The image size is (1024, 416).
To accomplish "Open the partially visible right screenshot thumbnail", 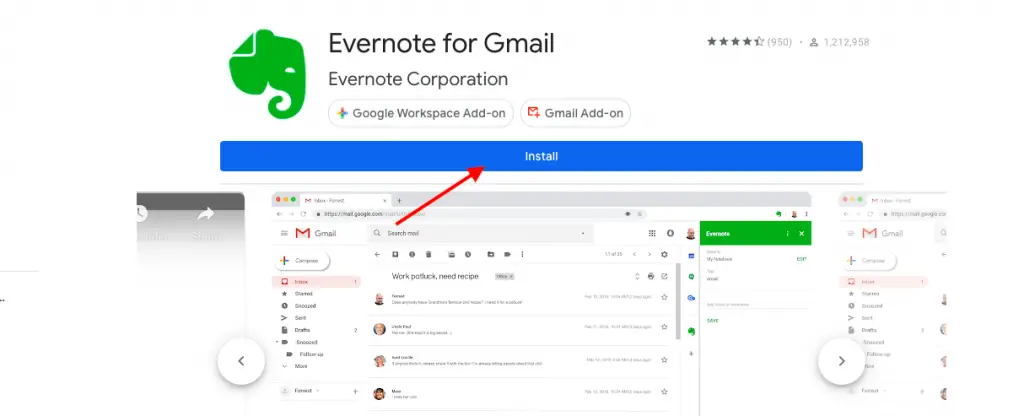I will pos(892,304).
